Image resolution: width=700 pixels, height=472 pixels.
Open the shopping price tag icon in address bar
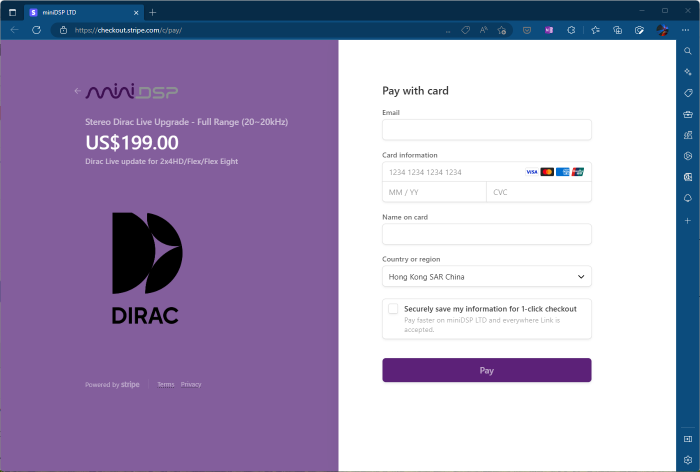pos(466,30)
